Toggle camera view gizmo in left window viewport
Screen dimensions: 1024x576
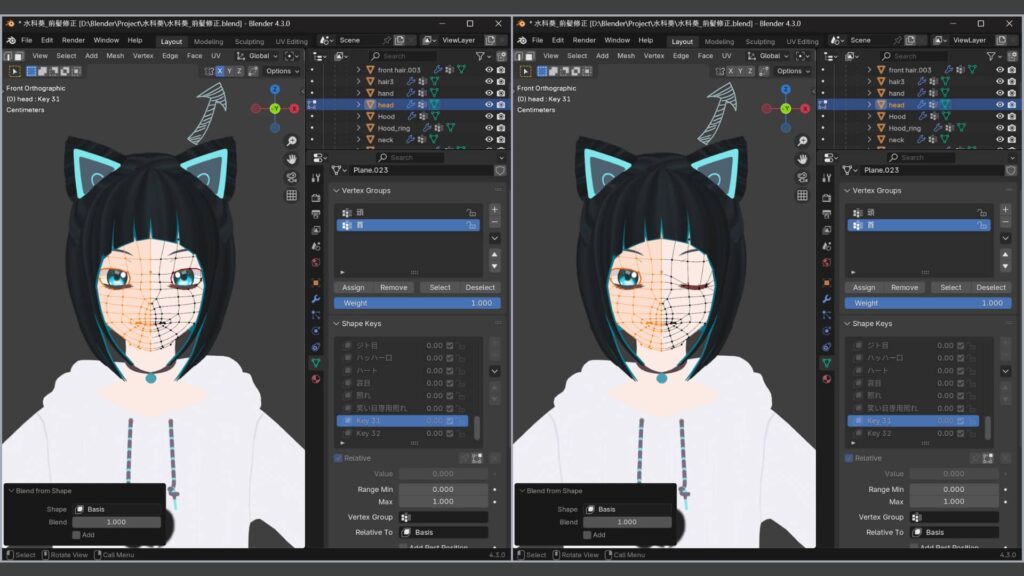[291, 177]
